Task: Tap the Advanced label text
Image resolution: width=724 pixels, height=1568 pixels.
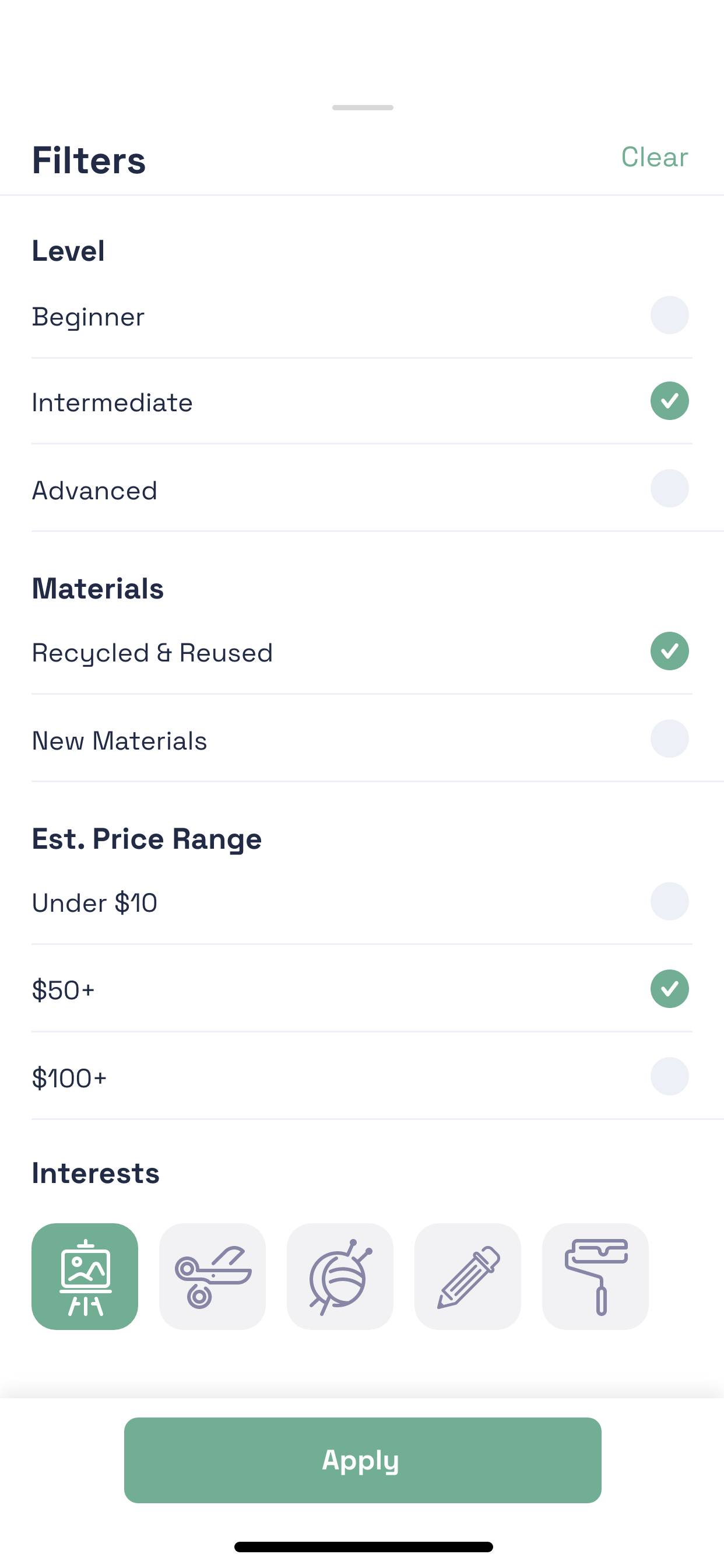Action: [94, 491]
